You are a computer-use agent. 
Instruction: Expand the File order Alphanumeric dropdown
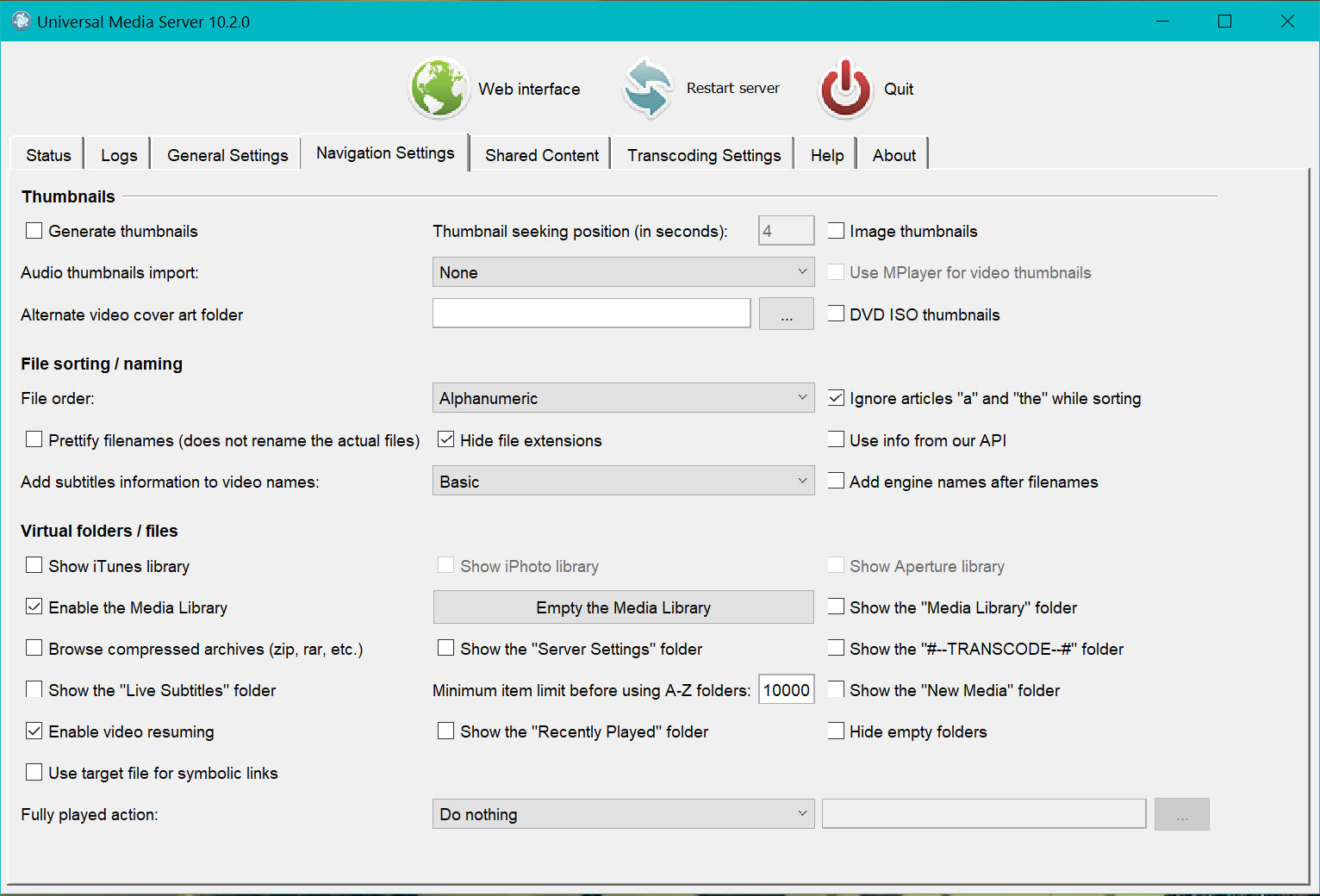tap(623, 398)
